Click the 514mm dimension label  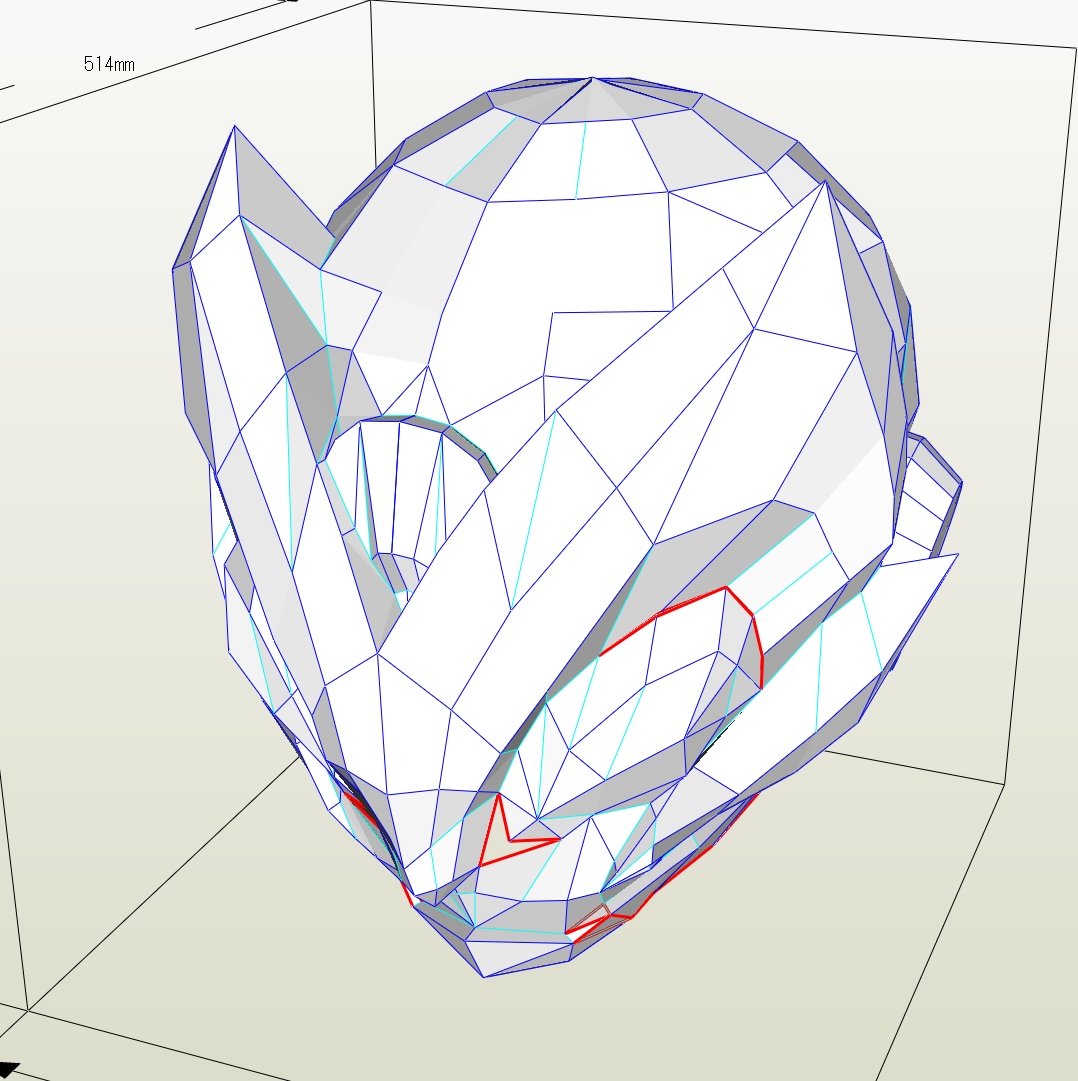[x=109, y=64]
